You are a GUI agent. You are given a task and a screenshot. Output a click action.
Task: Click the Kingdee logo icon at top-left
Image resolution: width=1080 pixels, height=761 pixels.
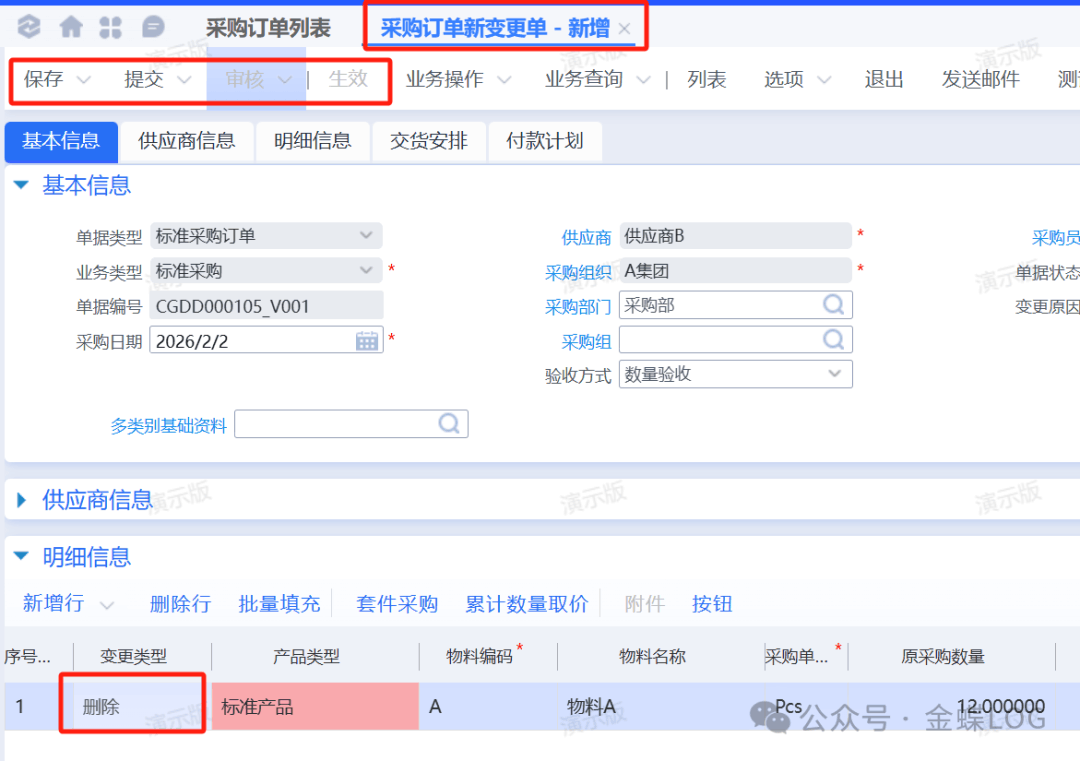29,27
